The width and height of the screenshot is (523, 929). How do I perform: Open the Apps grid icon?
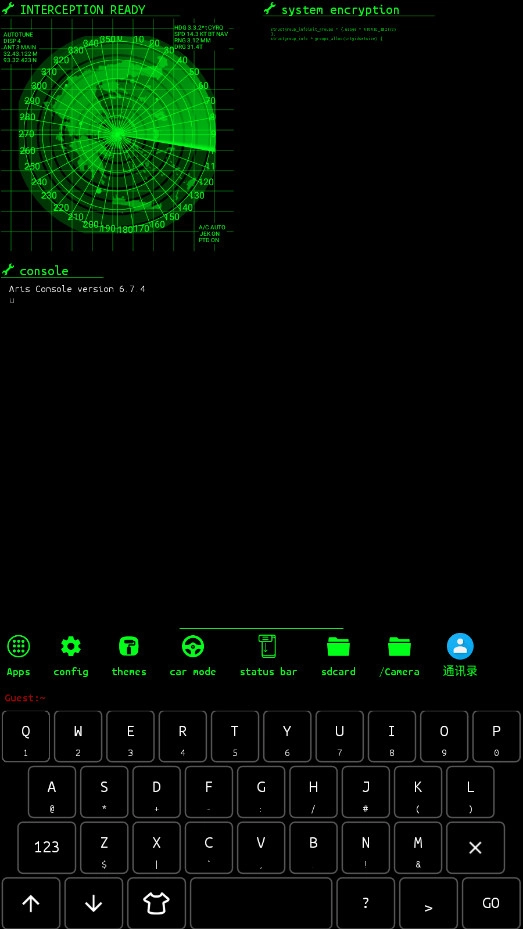point(18,646)
